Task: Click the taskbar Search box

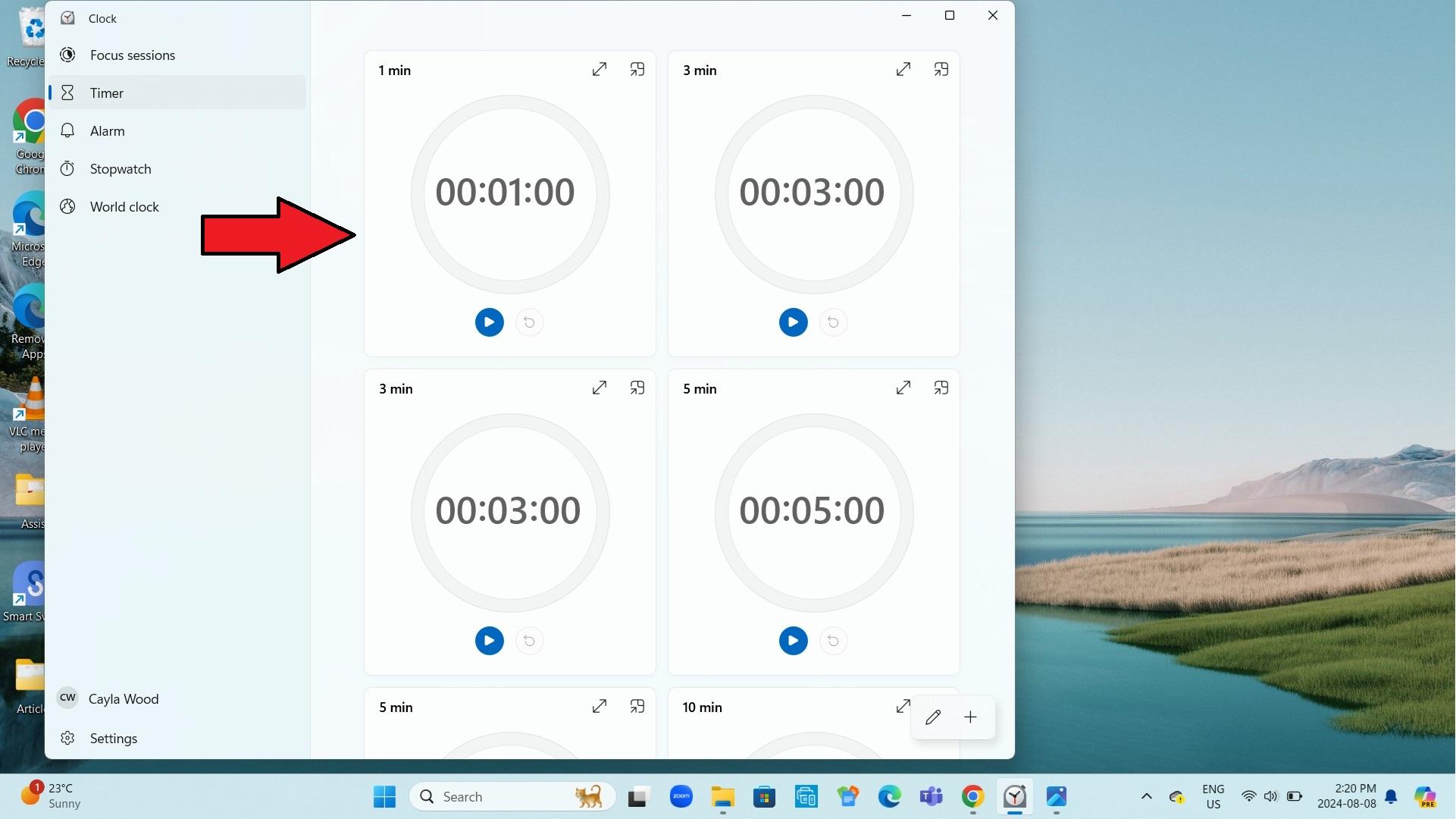Action: (x=512, y=796)
